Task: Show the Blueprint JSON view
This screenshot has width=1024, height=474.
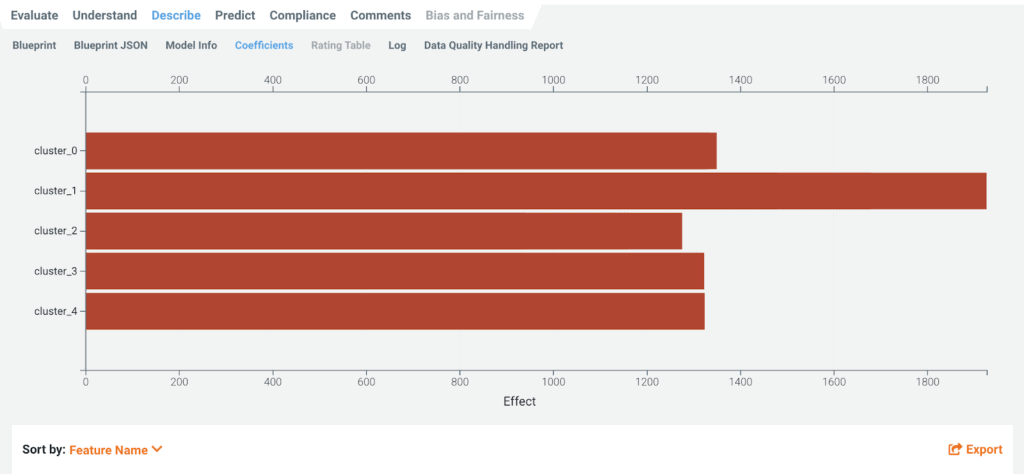Action: tap(111, 45)
